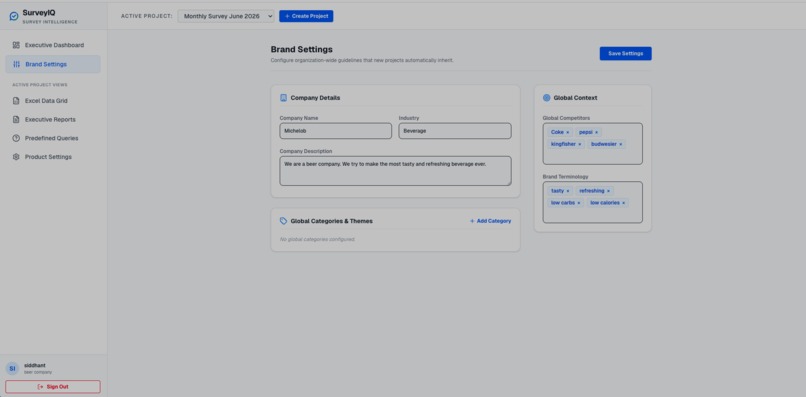Remove the kingfisher competitor tag
806x397 pixels.
coord(580,145)
